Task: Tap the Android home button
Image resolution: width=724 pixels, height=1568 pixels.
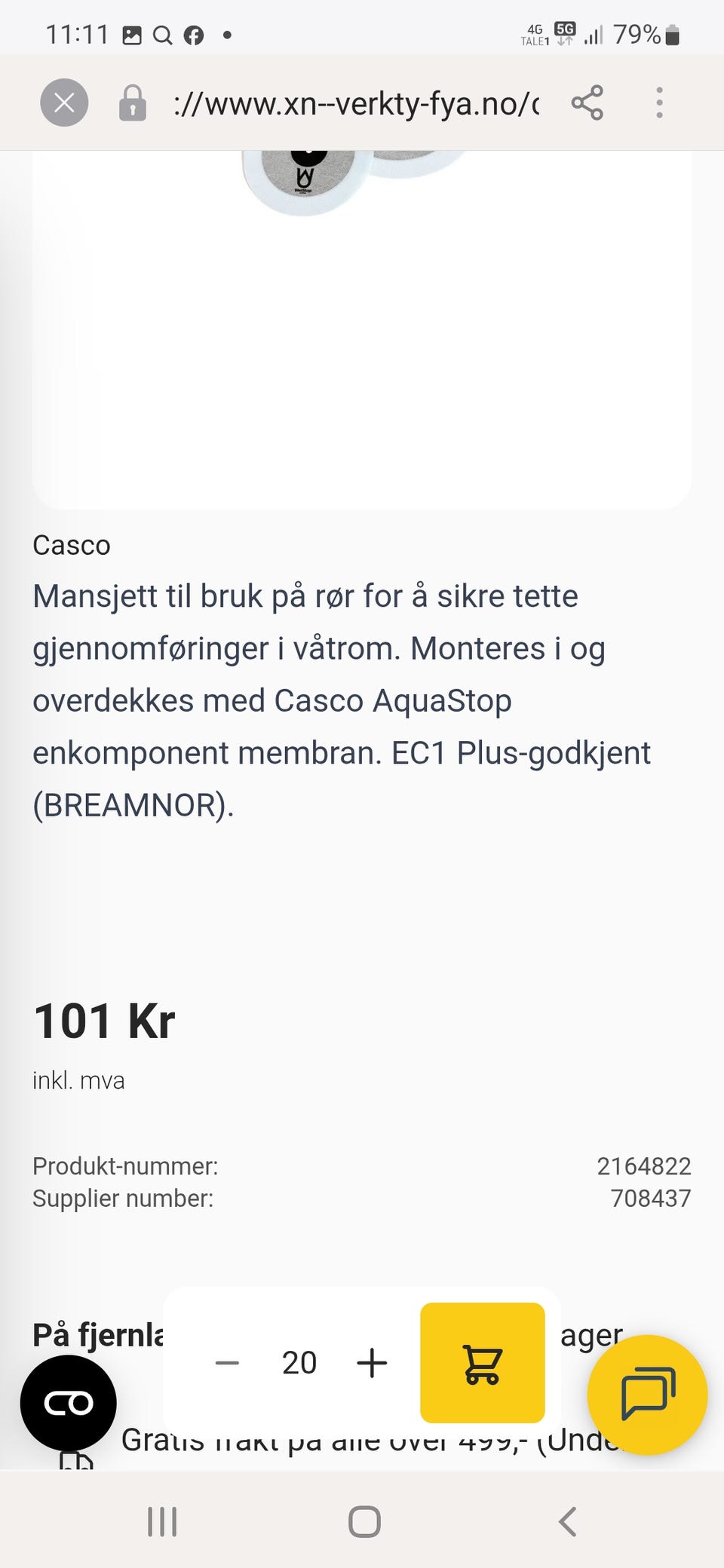Action: [x=364, y=1521]
